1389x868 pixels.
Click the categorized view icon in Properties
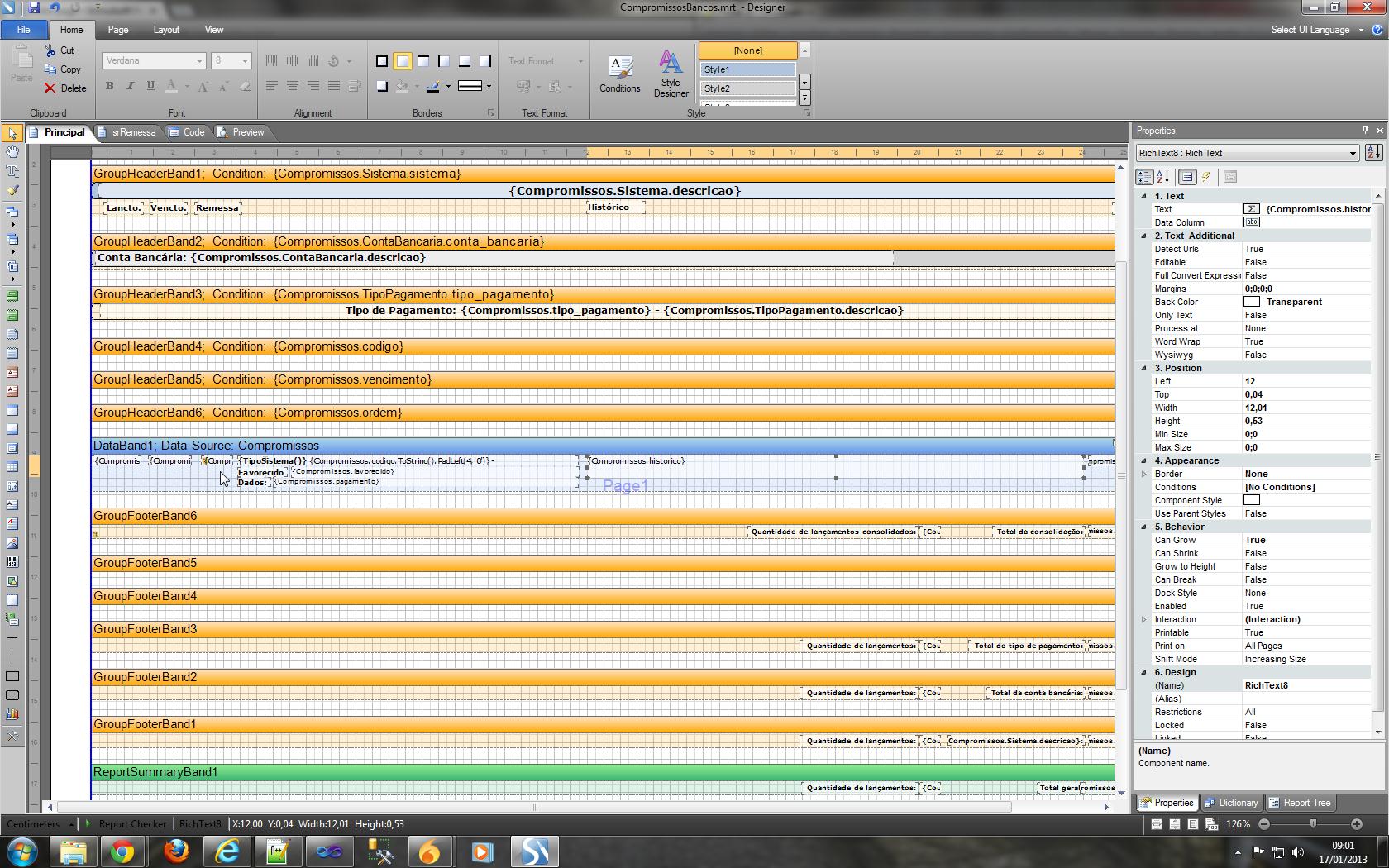[1144, 177]
